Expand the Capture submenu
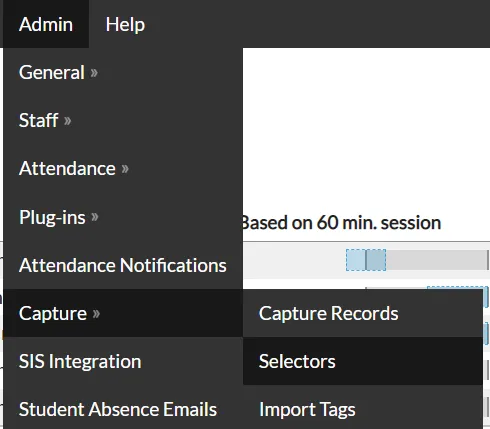 (123, 313)
